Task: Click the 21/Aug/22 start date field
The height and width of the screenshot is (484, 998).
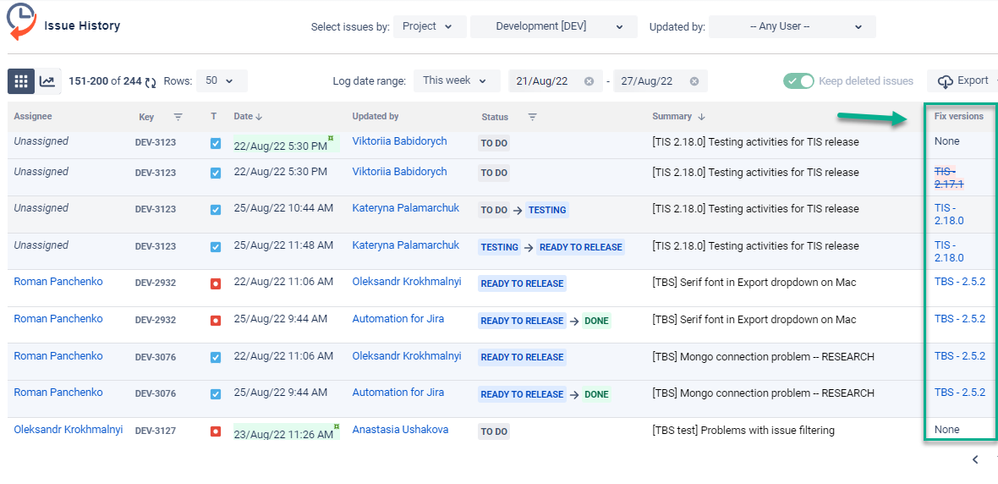Action: pyautogui.click(x=554, y=82)
